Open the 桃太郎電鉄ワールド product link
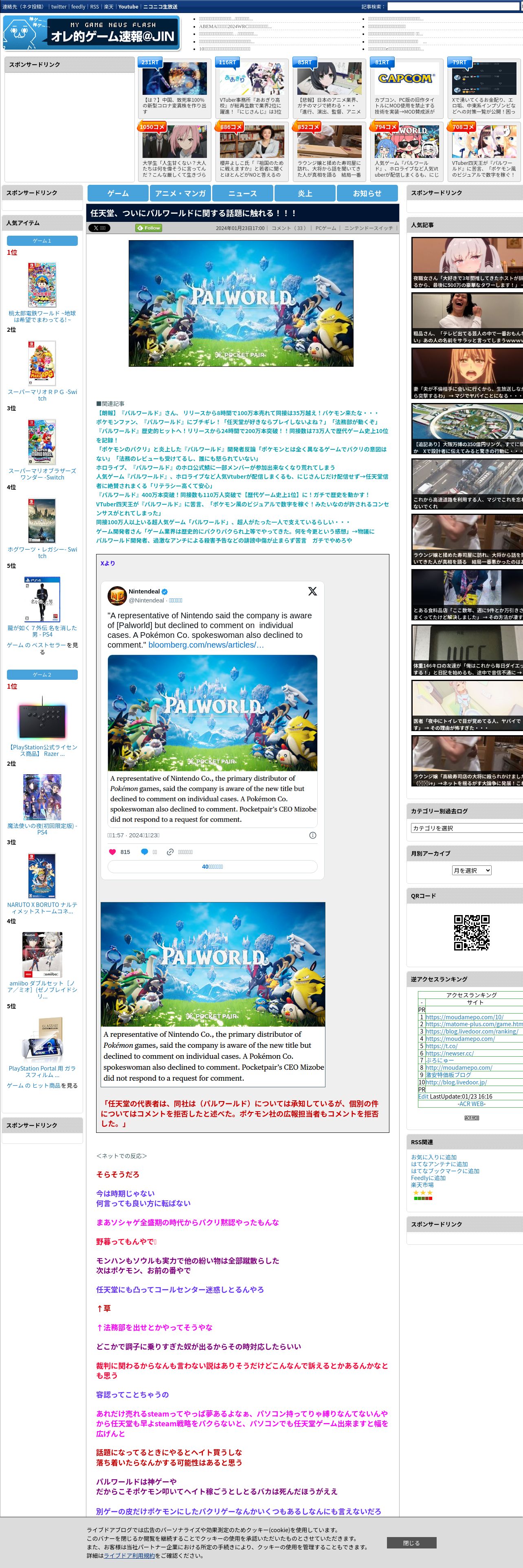The image size is (523, 1568). [42, 317]
